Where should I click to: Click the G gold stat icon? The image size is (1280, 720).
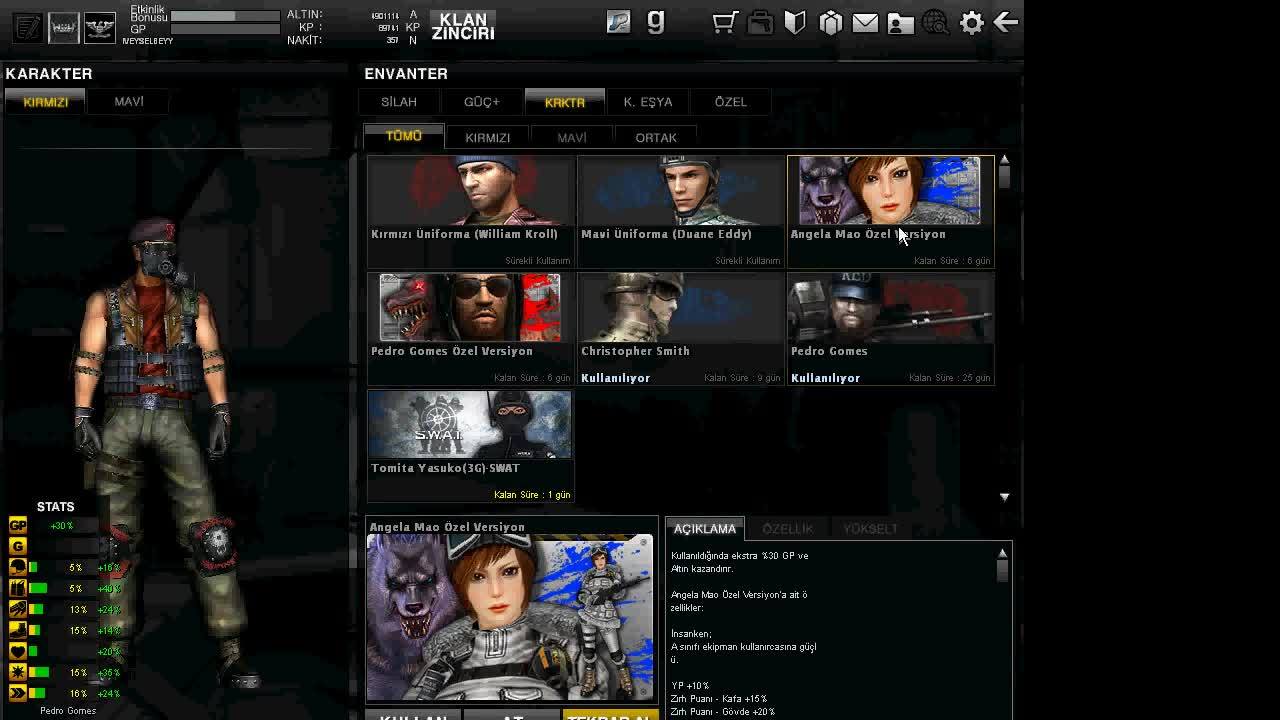[x=17, y=546]
